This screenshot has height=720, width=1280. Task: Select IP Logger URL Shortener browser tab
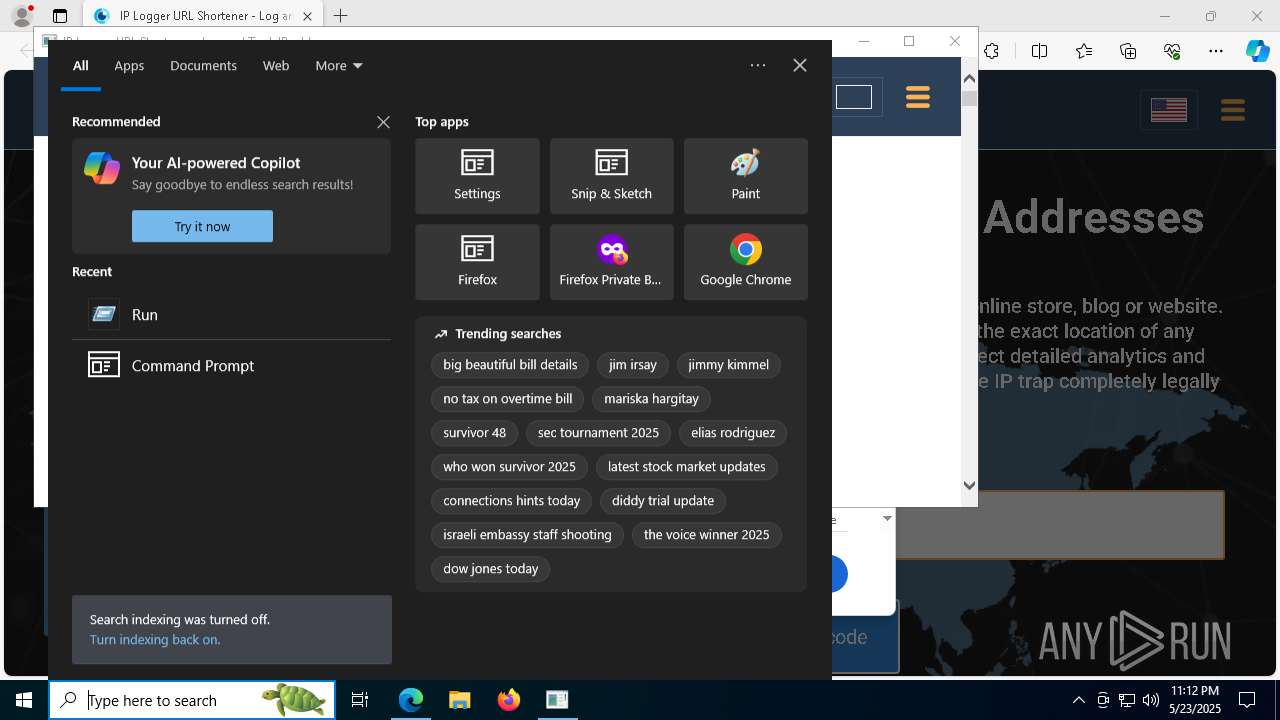point(202,16)
